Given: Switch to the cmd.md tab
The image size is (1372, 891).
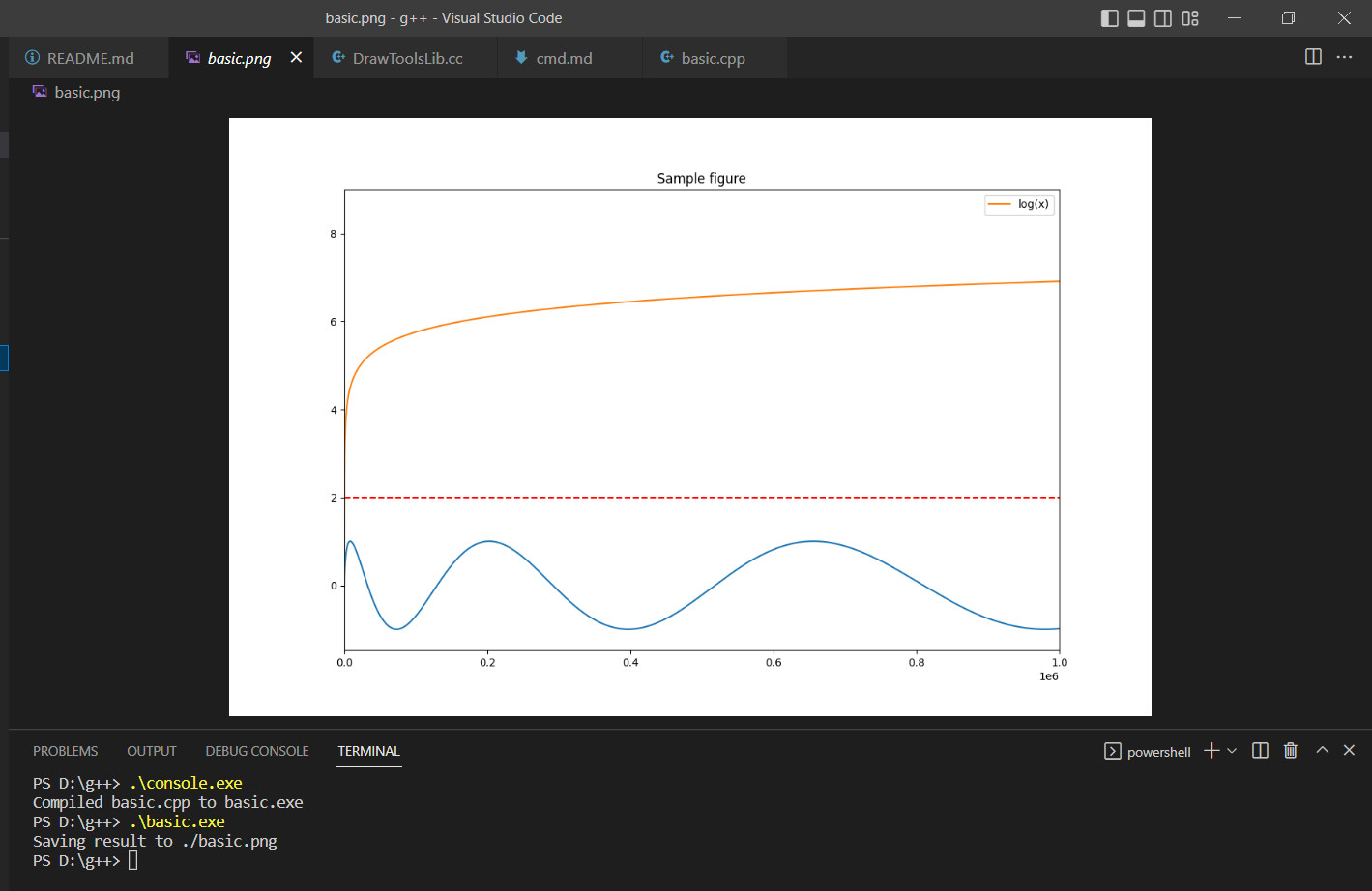Looking at the screenshot, I should (564, 58).
